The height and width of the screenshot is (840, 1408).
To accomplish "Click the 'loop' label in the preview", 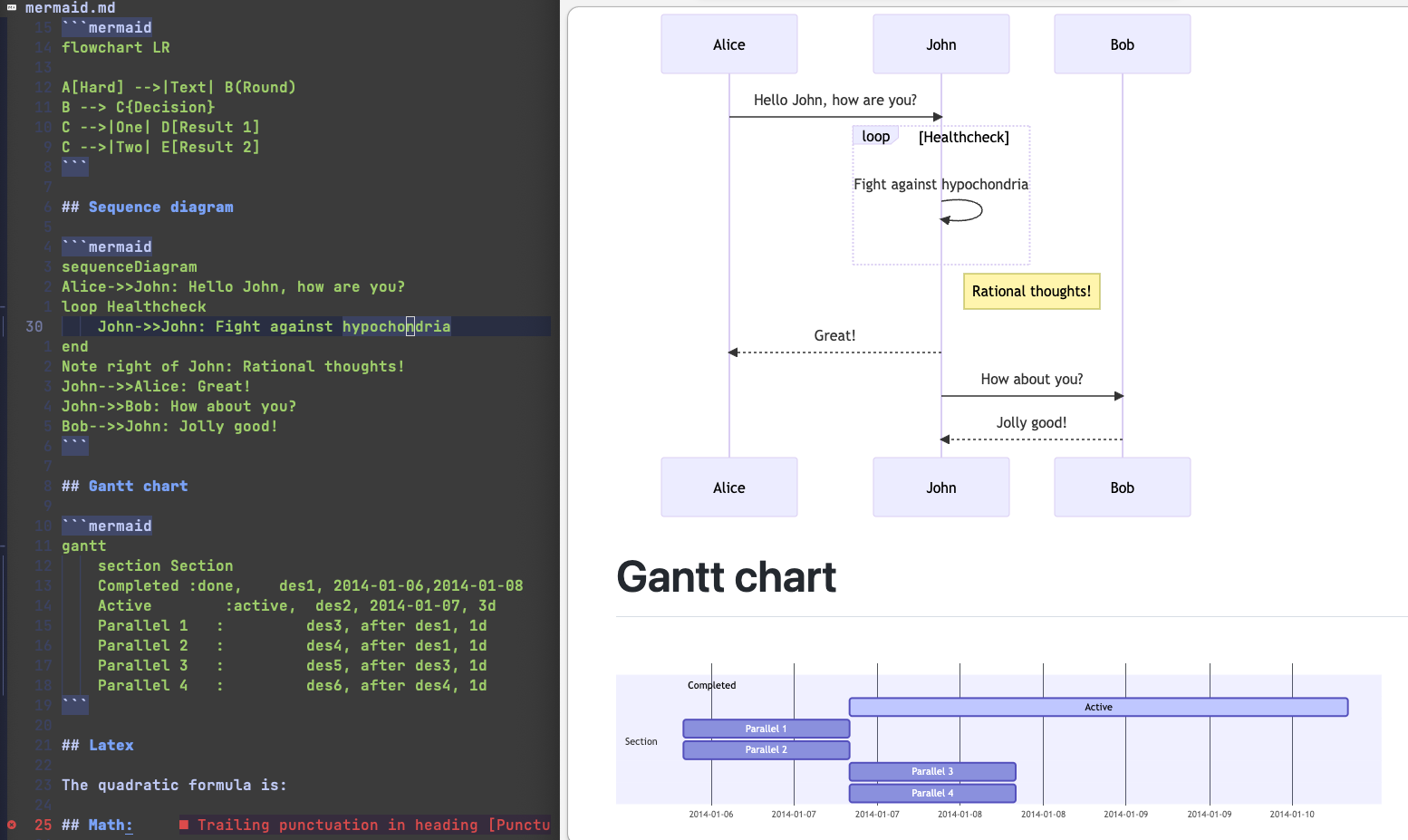I will [x=875, y=136].
